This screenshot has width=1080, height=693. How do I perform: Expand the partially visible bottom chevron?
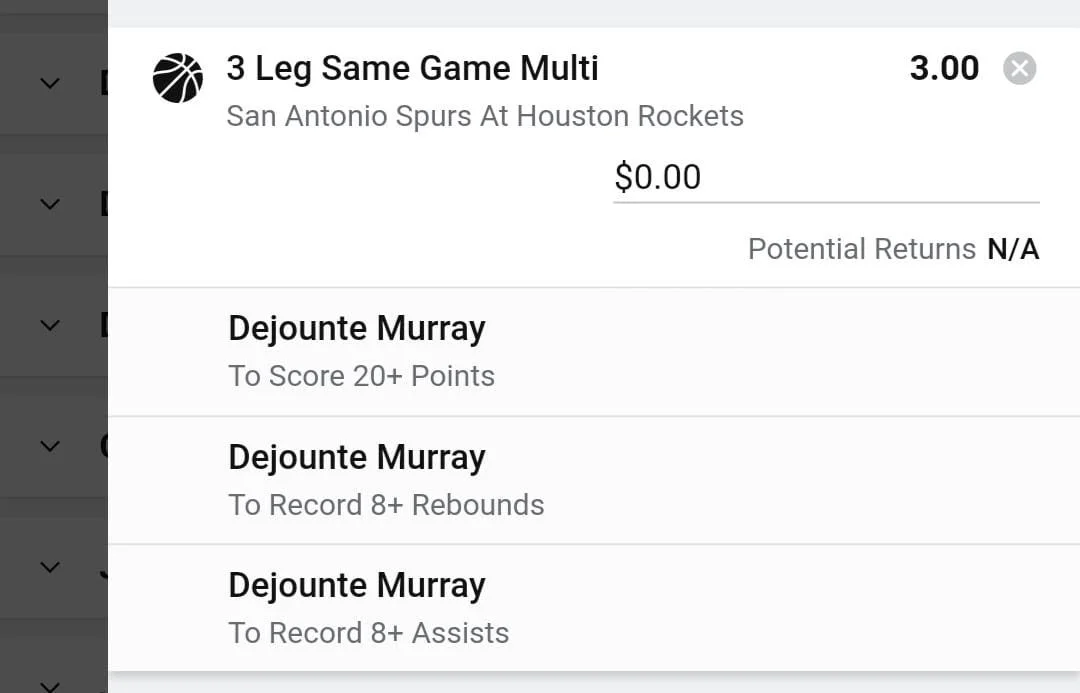point(49,685)
